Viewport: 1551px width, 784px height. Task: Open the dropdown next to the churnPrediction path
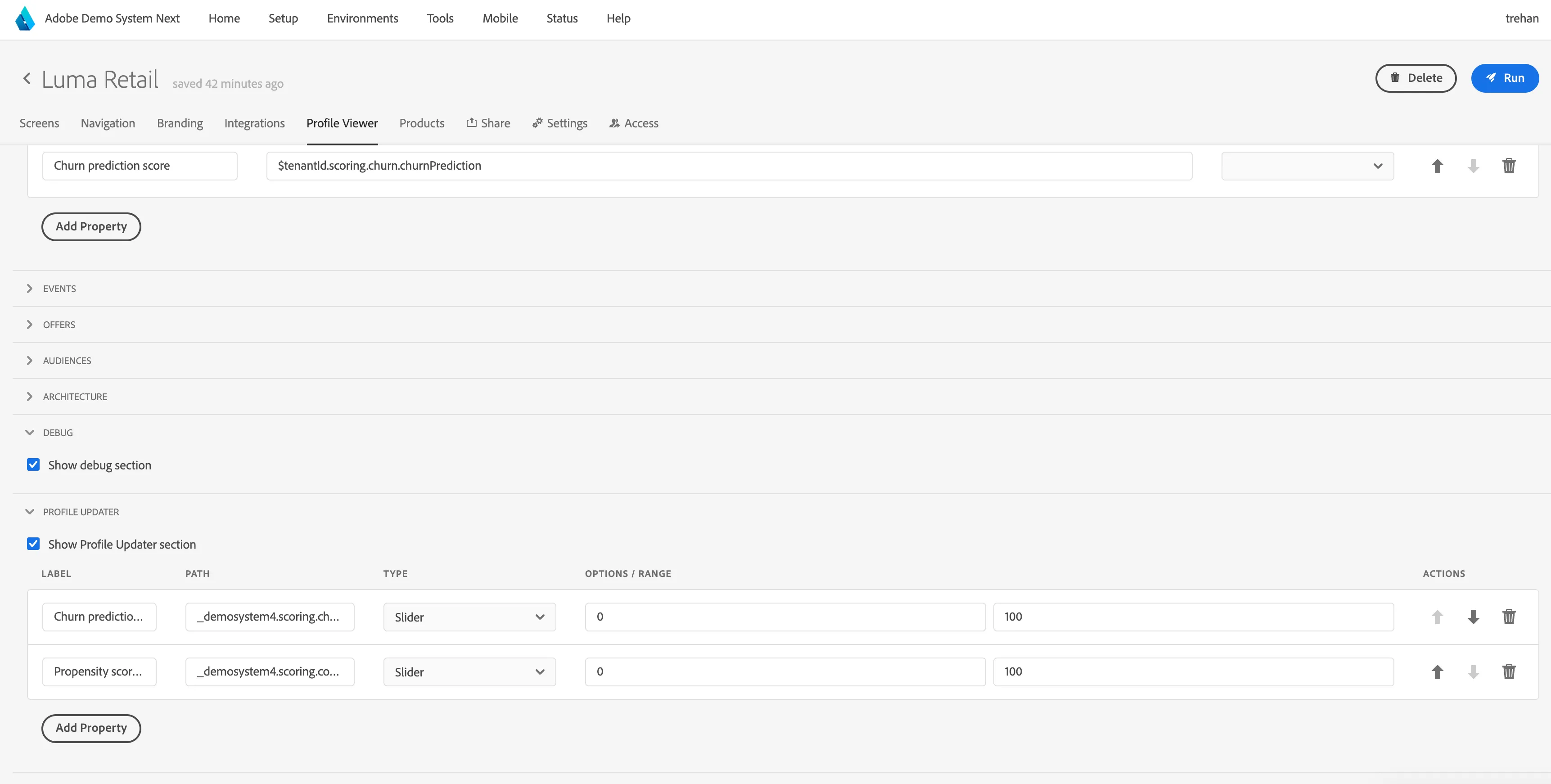[1307, 166]
